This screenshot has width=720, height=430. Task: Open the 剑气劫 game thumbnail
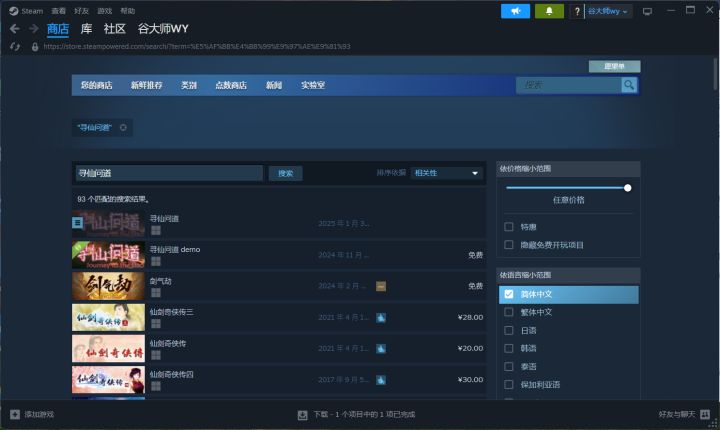pyautogui.click(x=108, y=286)
